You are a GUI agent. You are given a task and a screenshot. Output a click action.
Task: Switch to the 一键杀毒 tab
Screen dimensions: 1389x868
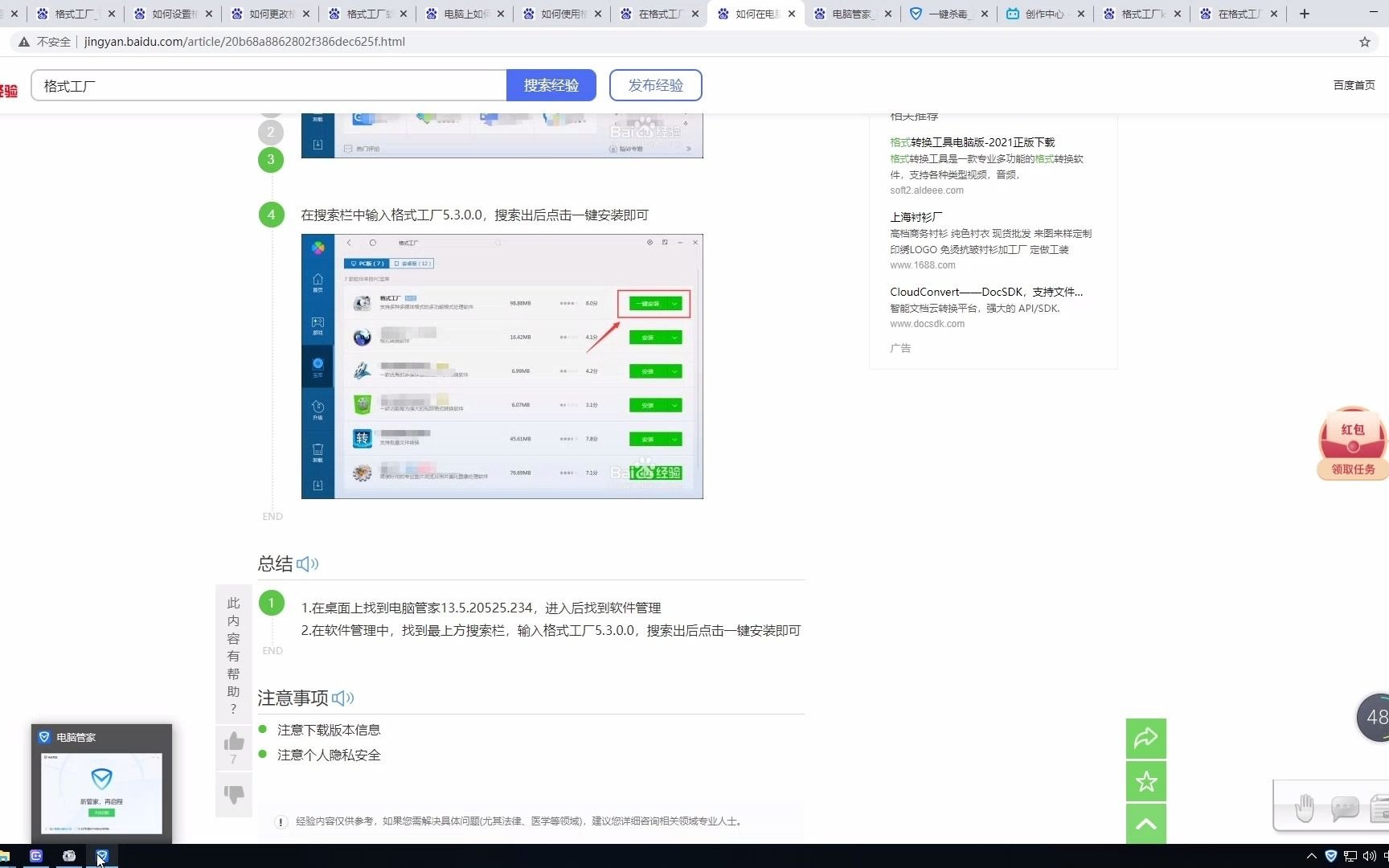[949, 14]
